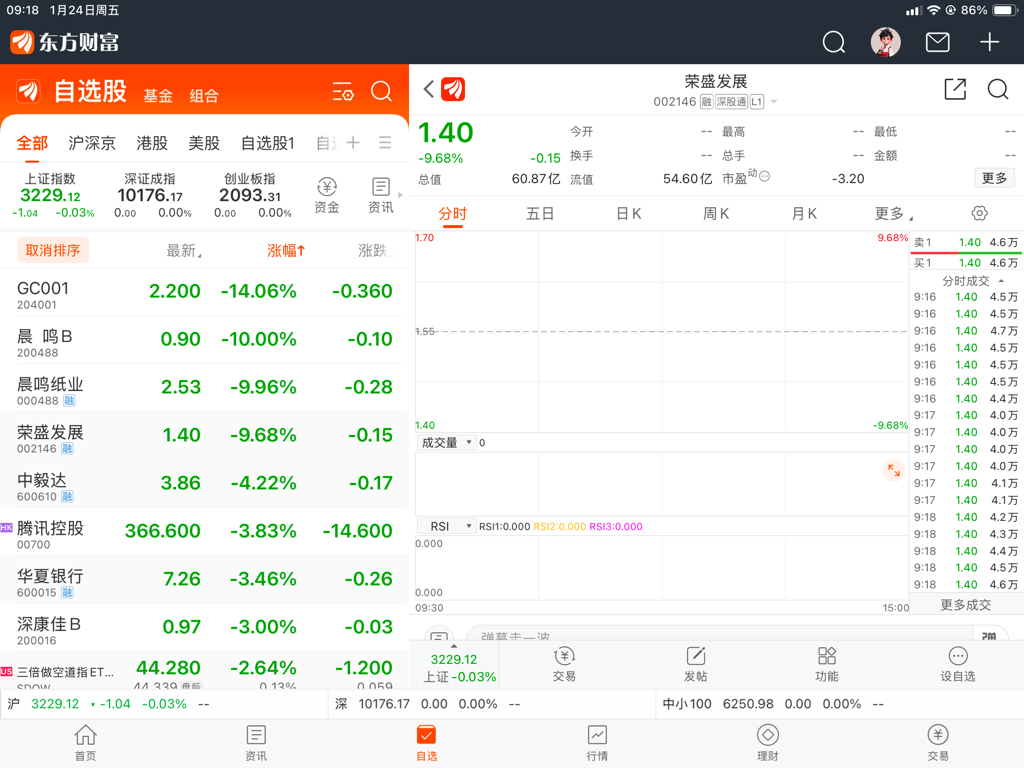Go to 首页 home tab
Image resolution: width=1024 pixels, height=768 pixels.
tap(86, 743)
